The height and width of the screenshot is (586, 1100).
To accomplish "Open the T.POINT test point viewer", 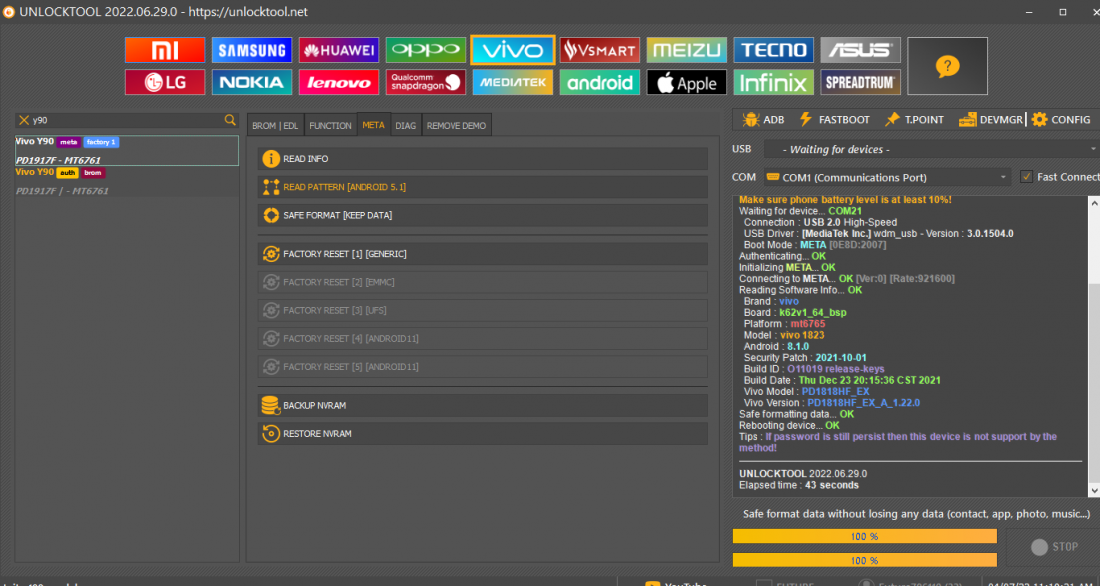I will point(914,119).
